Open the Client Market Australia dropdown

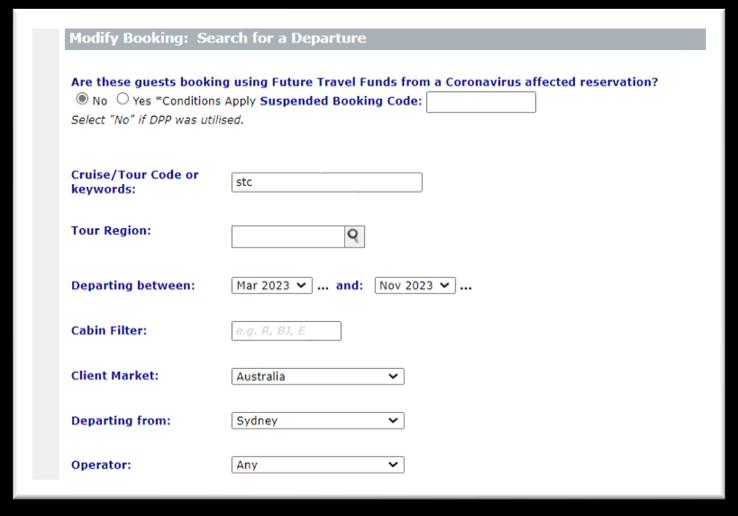318,377
